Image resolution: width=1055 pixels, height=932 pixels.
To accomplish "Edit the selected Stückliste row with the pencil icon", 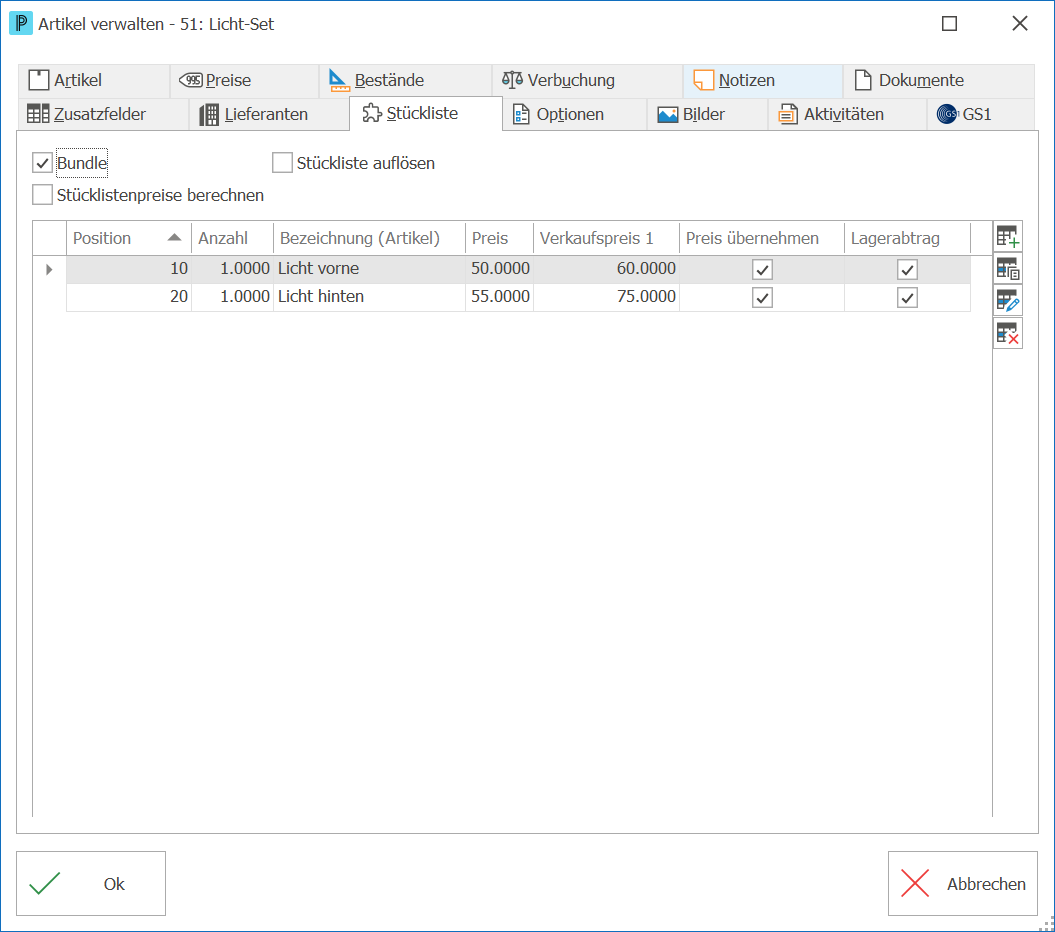I will (1007, 301).
